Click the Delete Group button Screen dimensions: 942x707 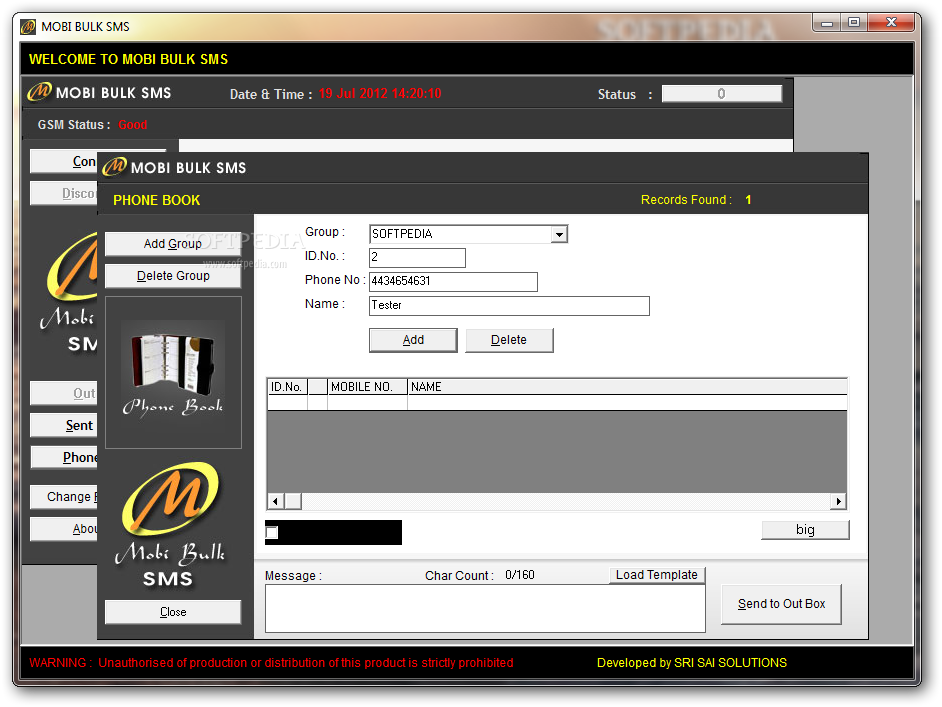[x=173, y=276]
